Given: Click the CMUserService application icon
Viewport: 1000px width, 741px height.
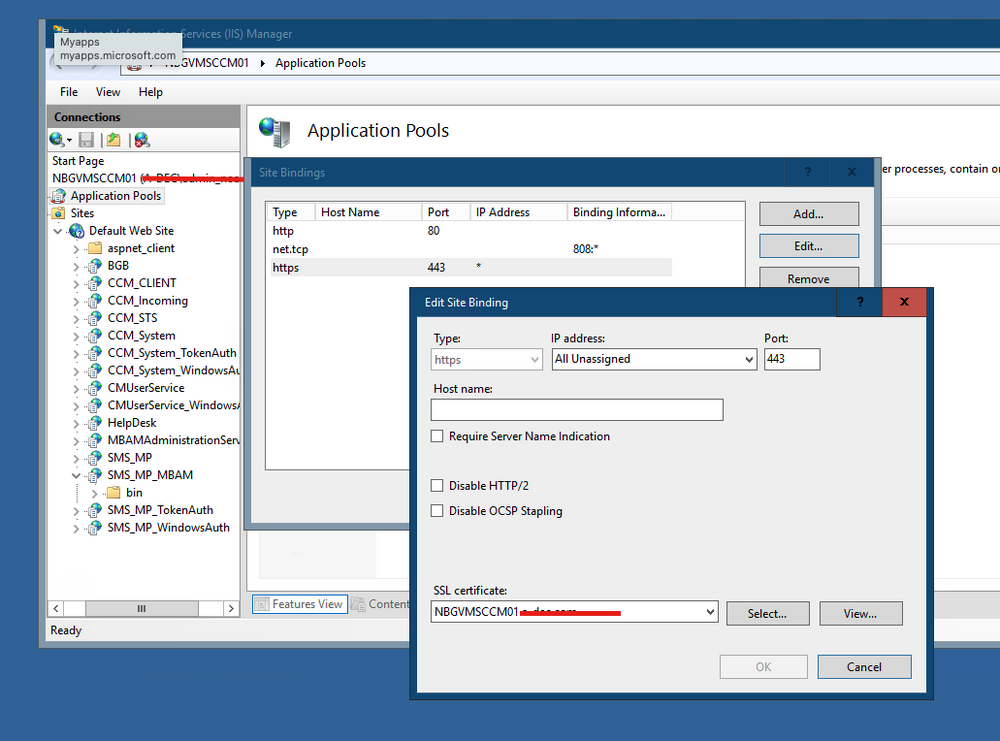Looking at the screenshot, I should point(94,388).
